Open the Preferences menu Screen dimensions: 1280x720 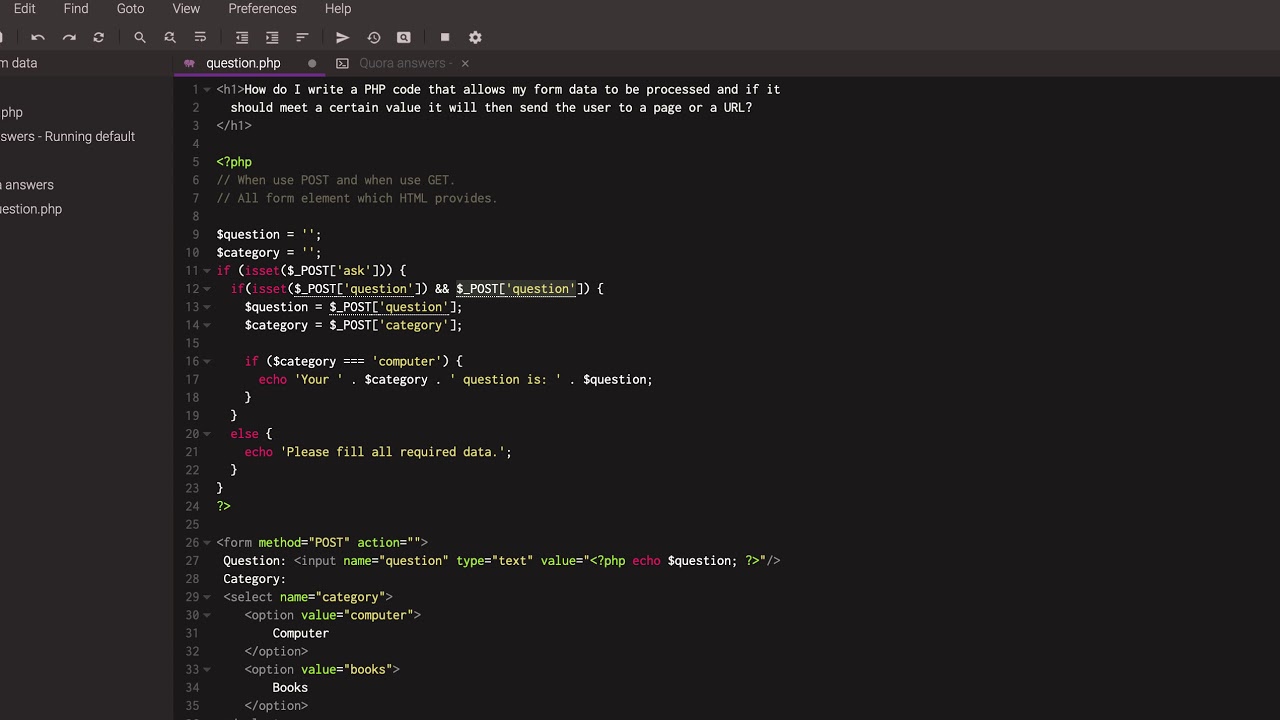pos(262,8)
